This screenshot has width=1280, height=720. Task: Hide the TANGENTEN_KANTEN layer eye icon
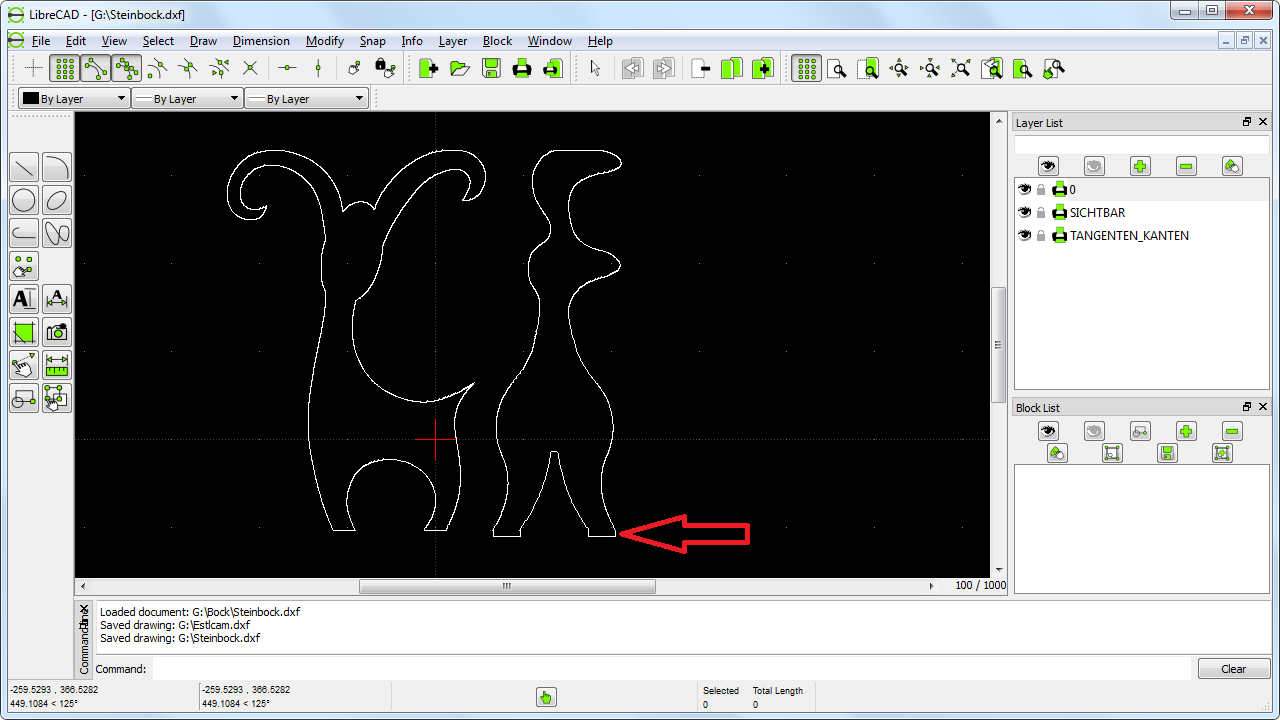[x=1025, y=235]
